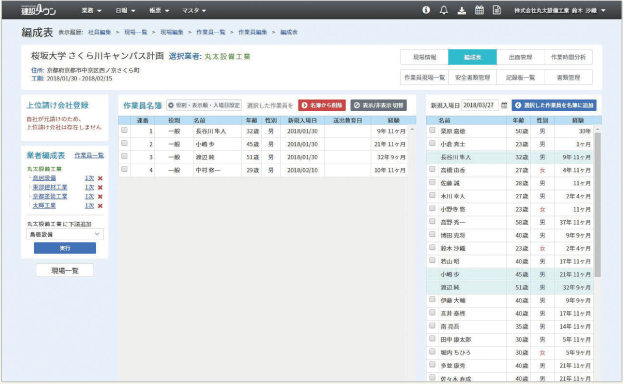The width and height of the screenshot is (623, 384).
Task: Remove 東部建材工業 with its red X
Action: 100,188
